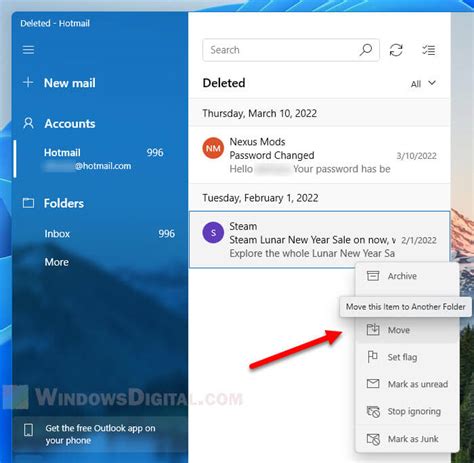474x463 pixels.
Task: Click the person icon next to Accounts
Action: [x=28, y=123]
